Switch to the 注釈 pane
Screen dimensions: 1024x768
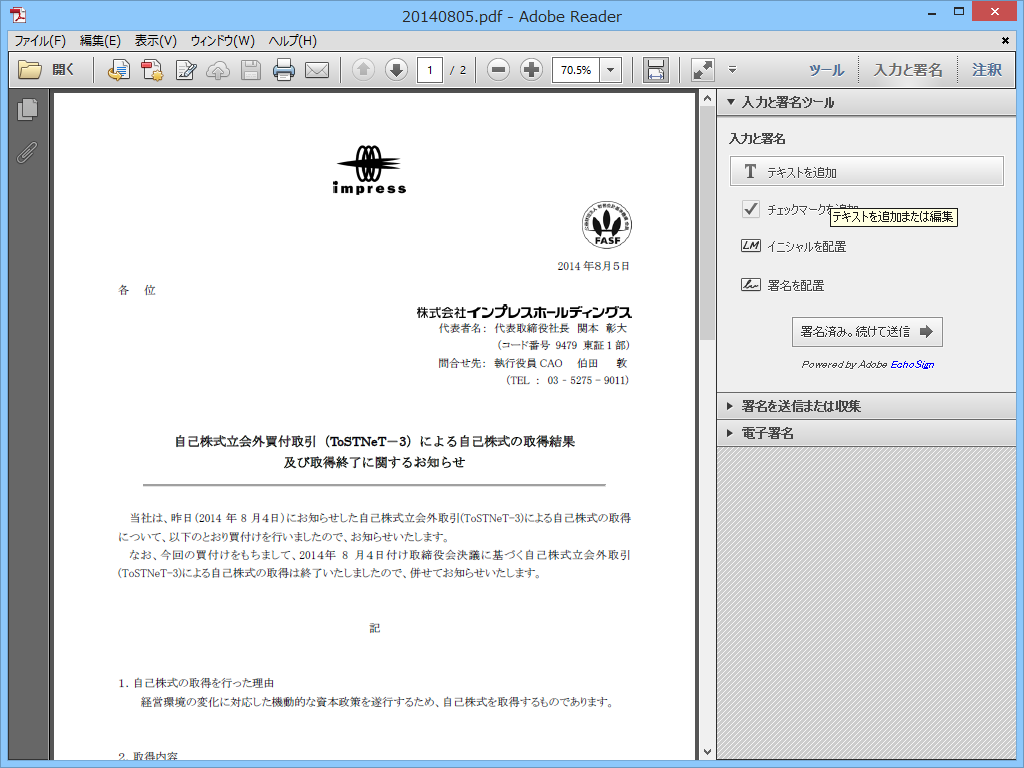click(x=987, y=70)
